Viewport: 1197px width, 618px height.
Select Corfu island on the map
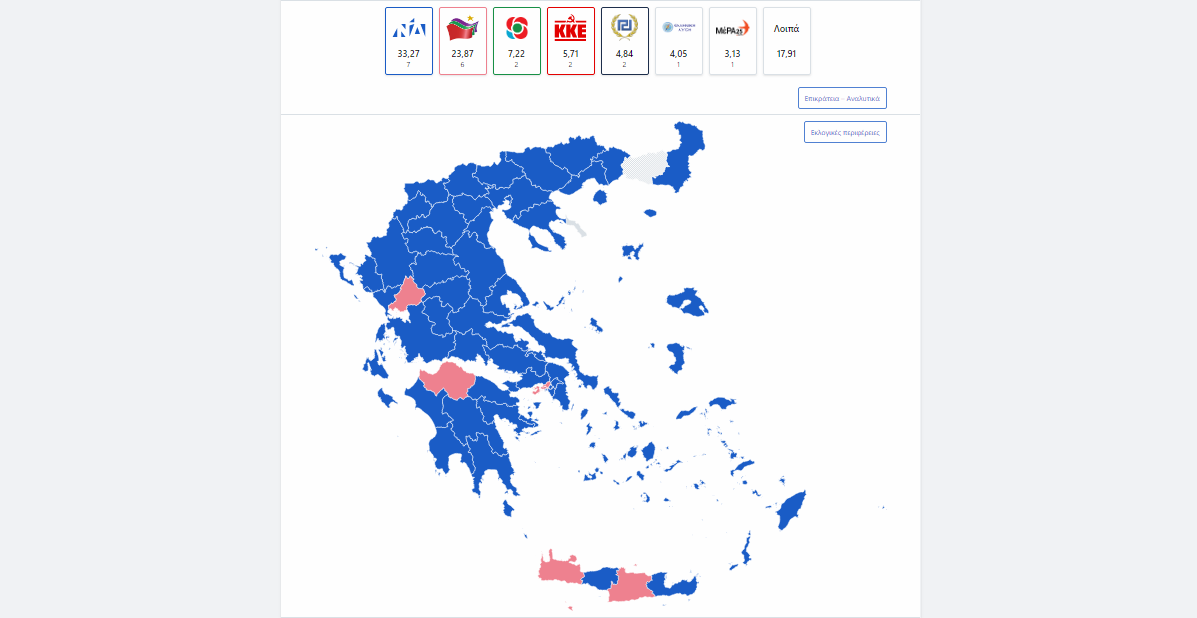pyautogui.click(x=339, y=266)
